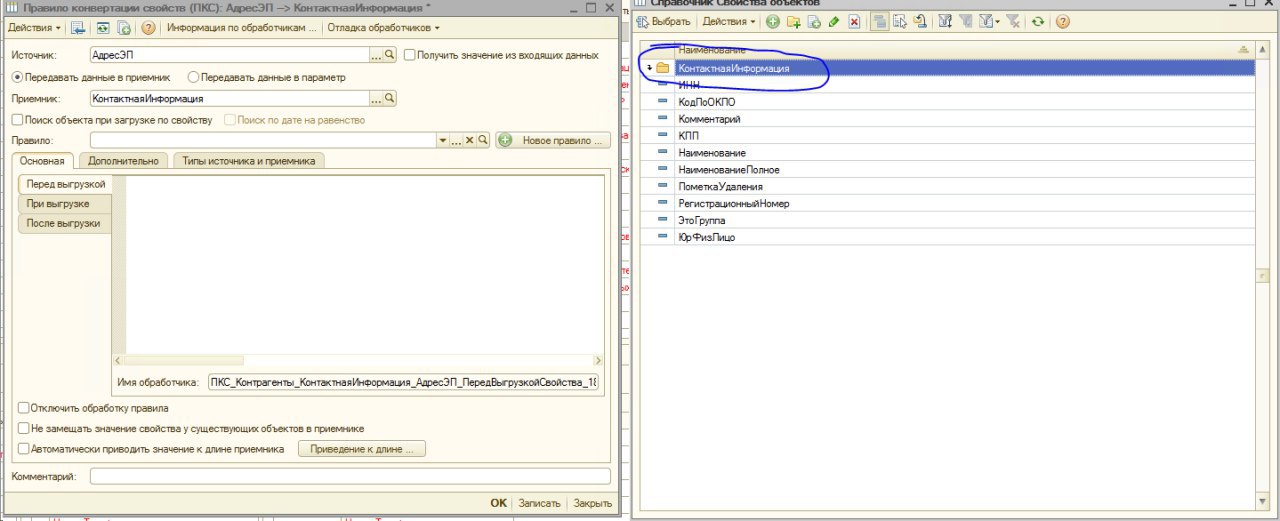Click OK button at window bottom
Screen dimensions: 1280x521
498,503
